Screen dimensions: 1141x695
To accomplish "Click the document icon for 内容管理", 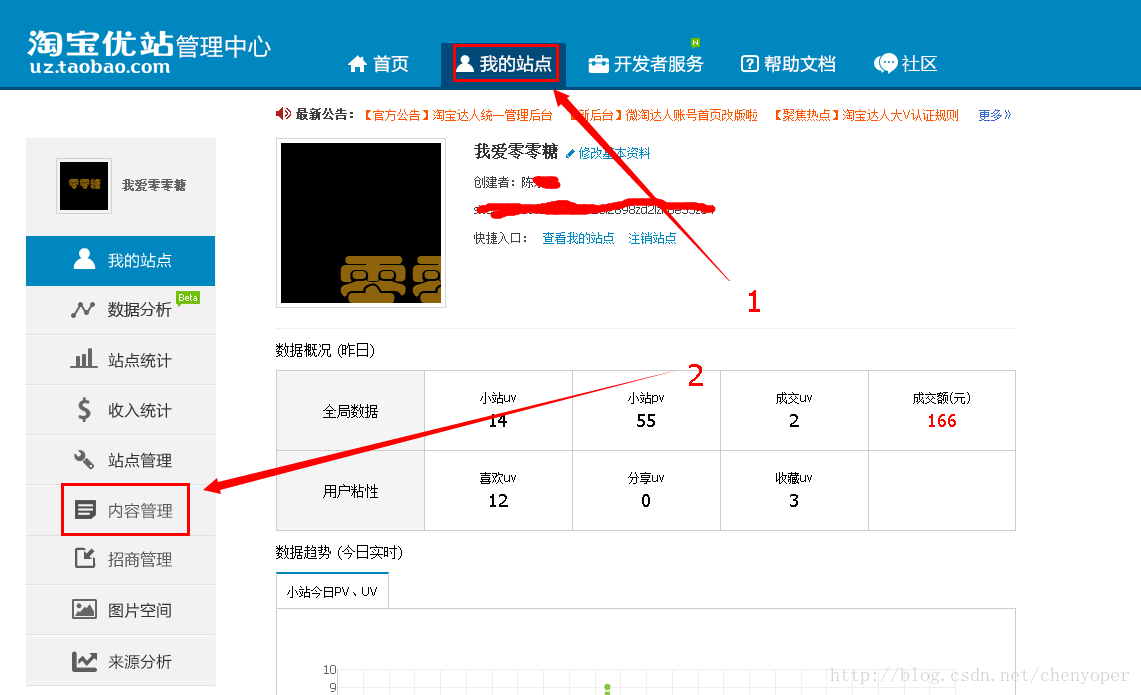I will 85,509.
